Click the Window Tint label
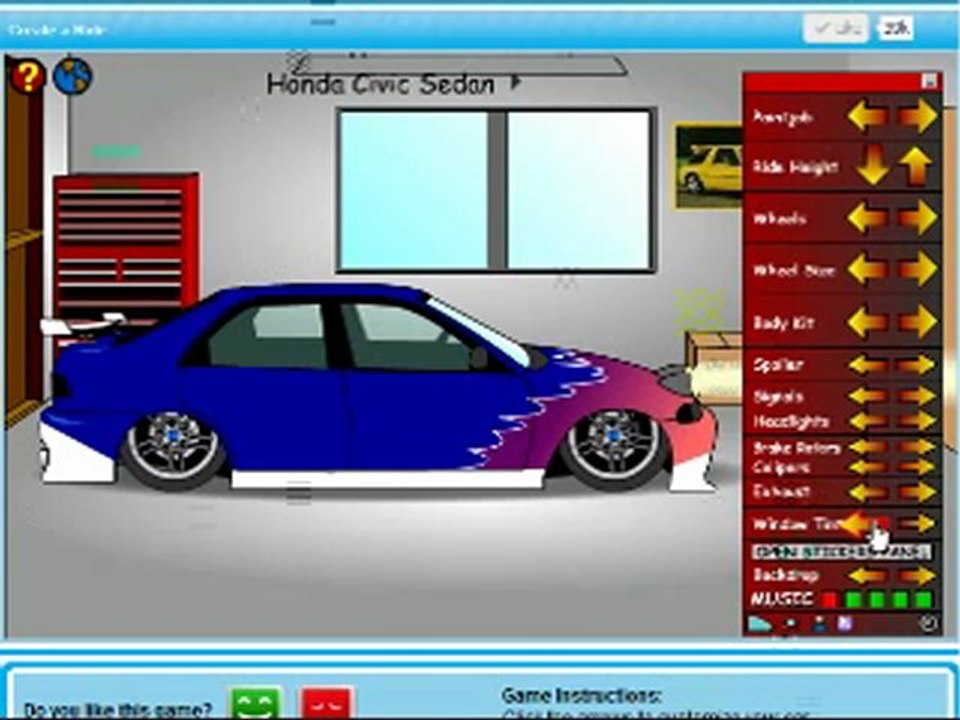The width and height of the screenshot is (960, 720). point(795,524)
